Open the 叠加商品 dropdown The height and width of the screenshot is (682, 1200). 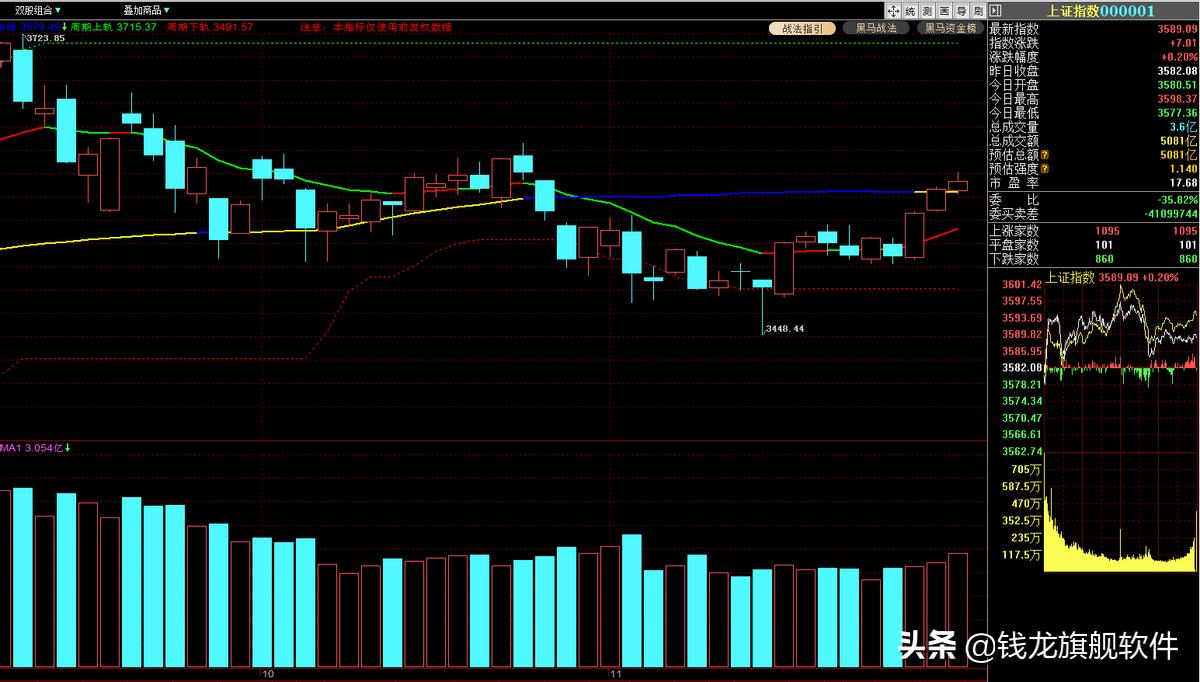point(149,9)
